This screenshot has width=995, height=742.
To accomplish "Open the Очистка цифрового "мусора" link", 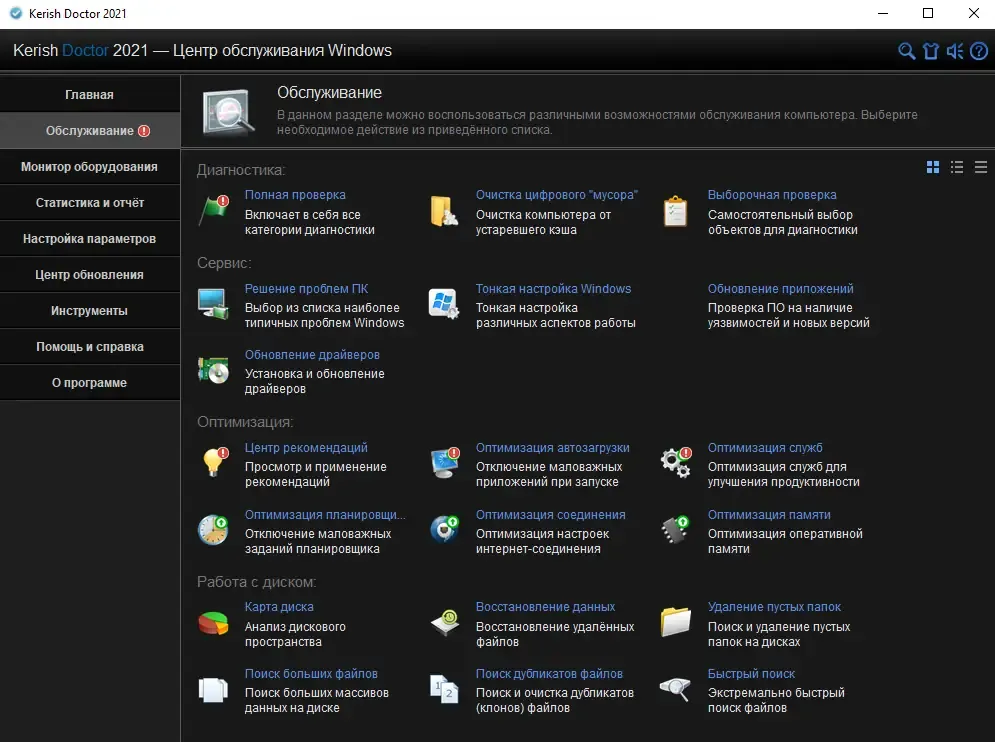I will pyautogui.click(x=557, y=195).
